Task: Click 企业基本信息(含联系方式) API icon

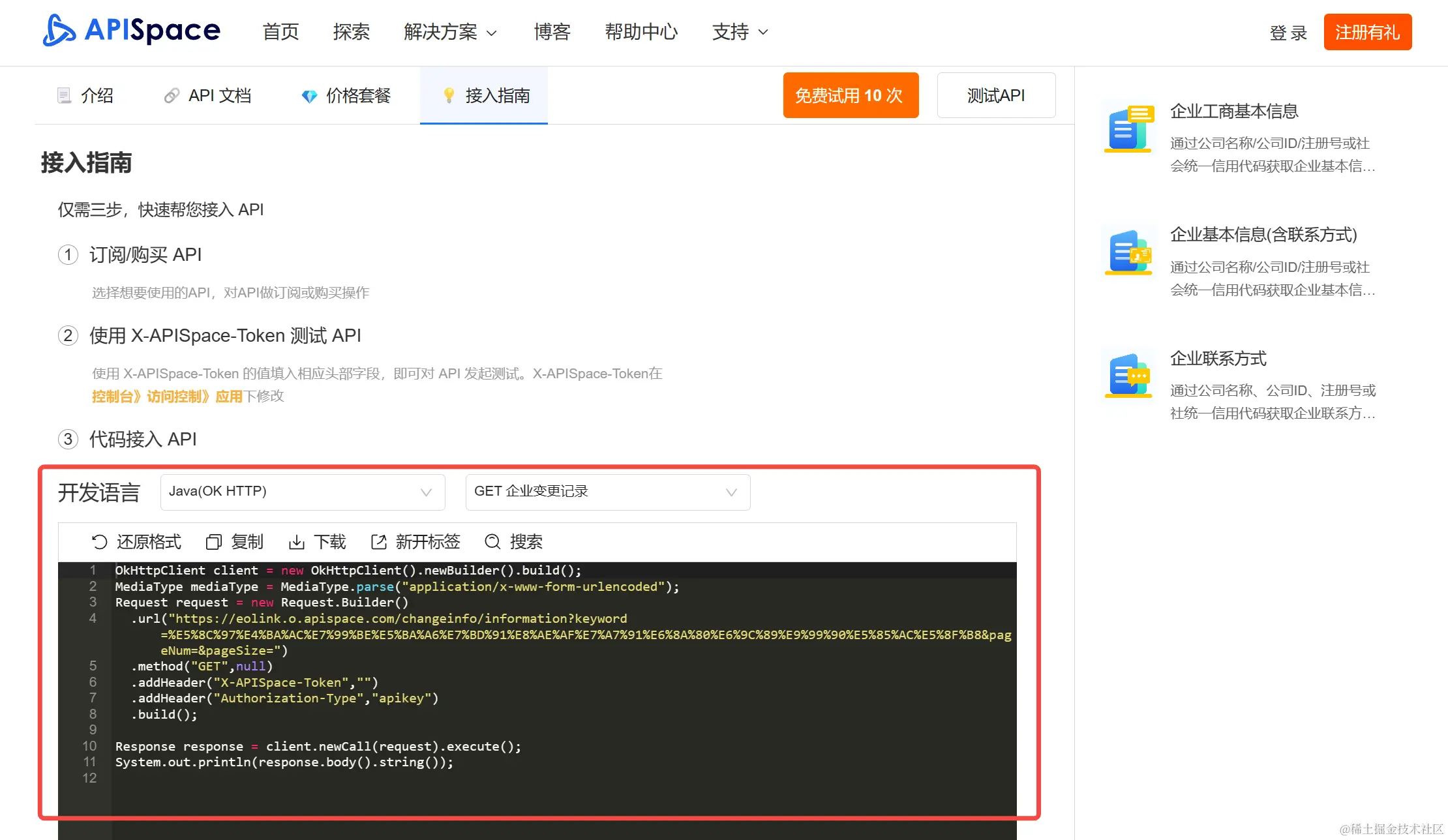Action: coord(1129,252)
